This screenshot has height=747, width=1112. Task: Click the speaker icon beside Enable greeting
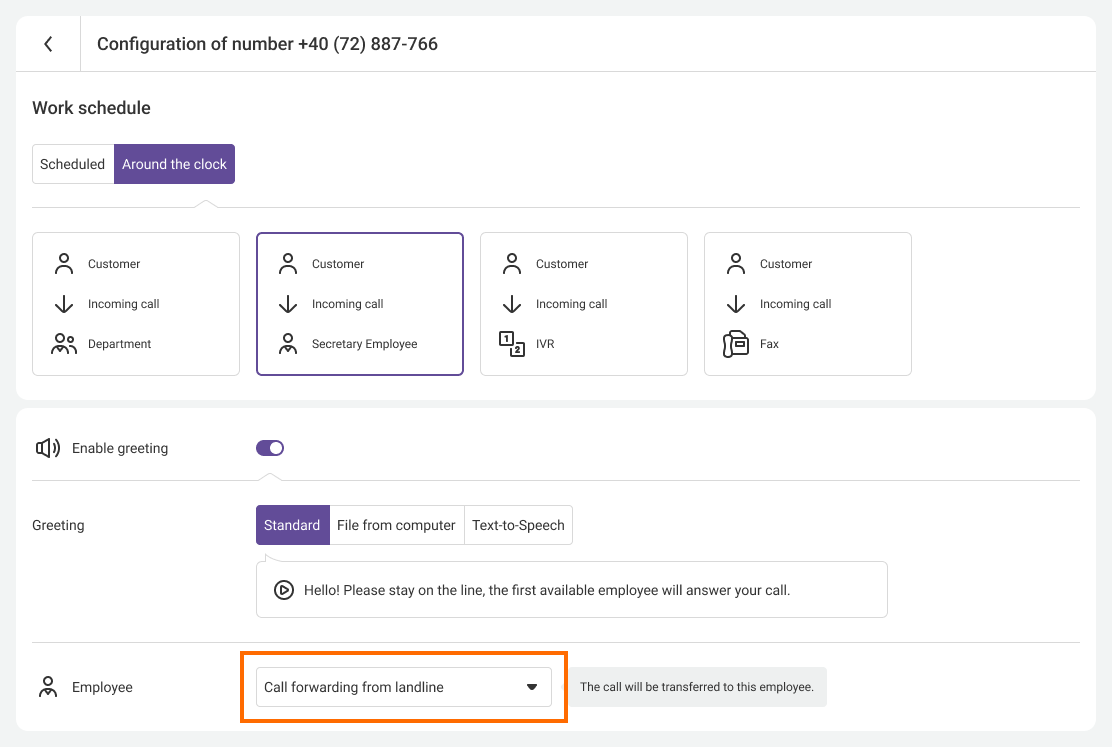48,448
